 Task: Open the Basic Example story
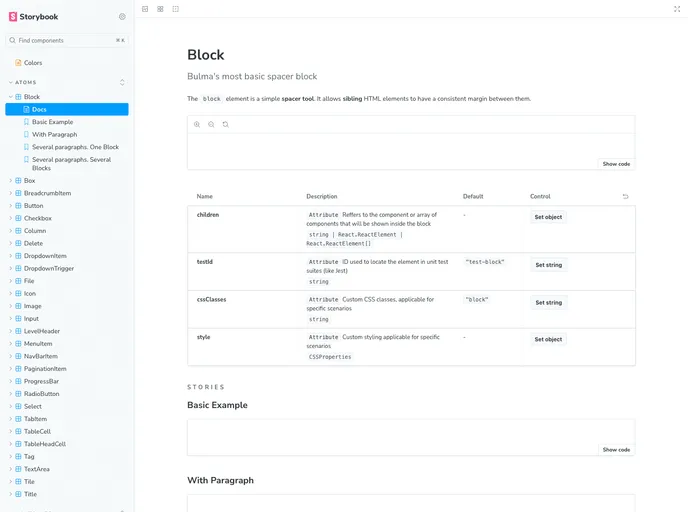click(x=52, y=122)
